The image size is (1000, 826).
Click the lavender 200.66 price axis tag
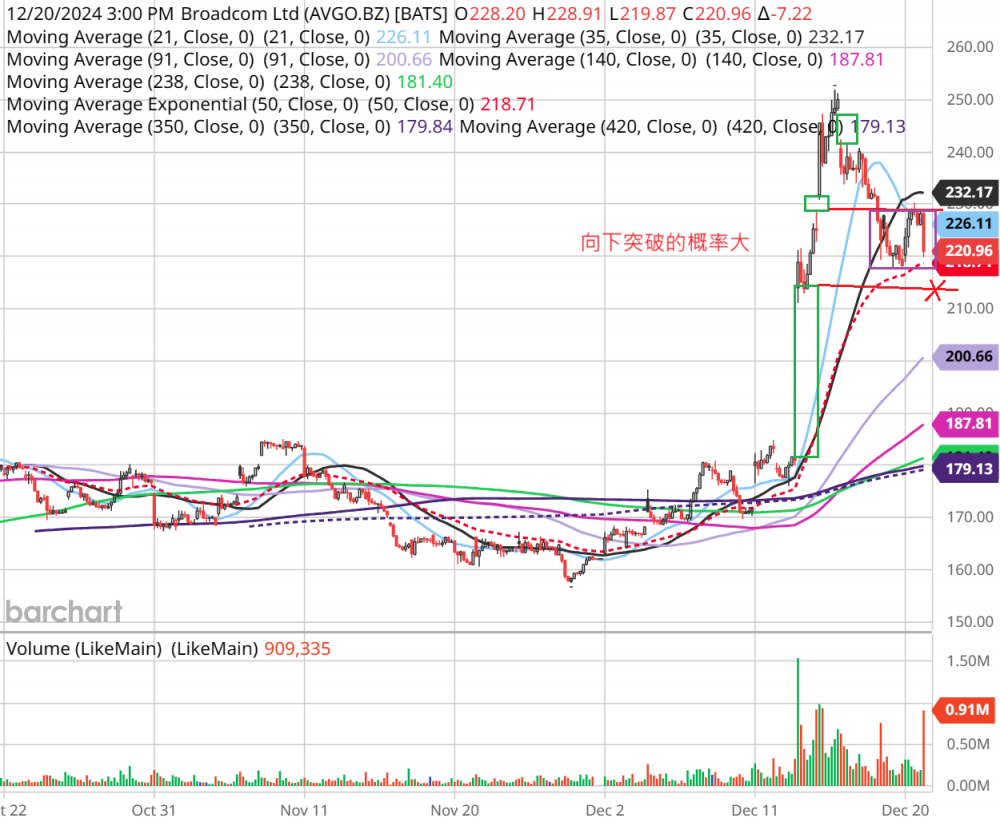point(967,356)
